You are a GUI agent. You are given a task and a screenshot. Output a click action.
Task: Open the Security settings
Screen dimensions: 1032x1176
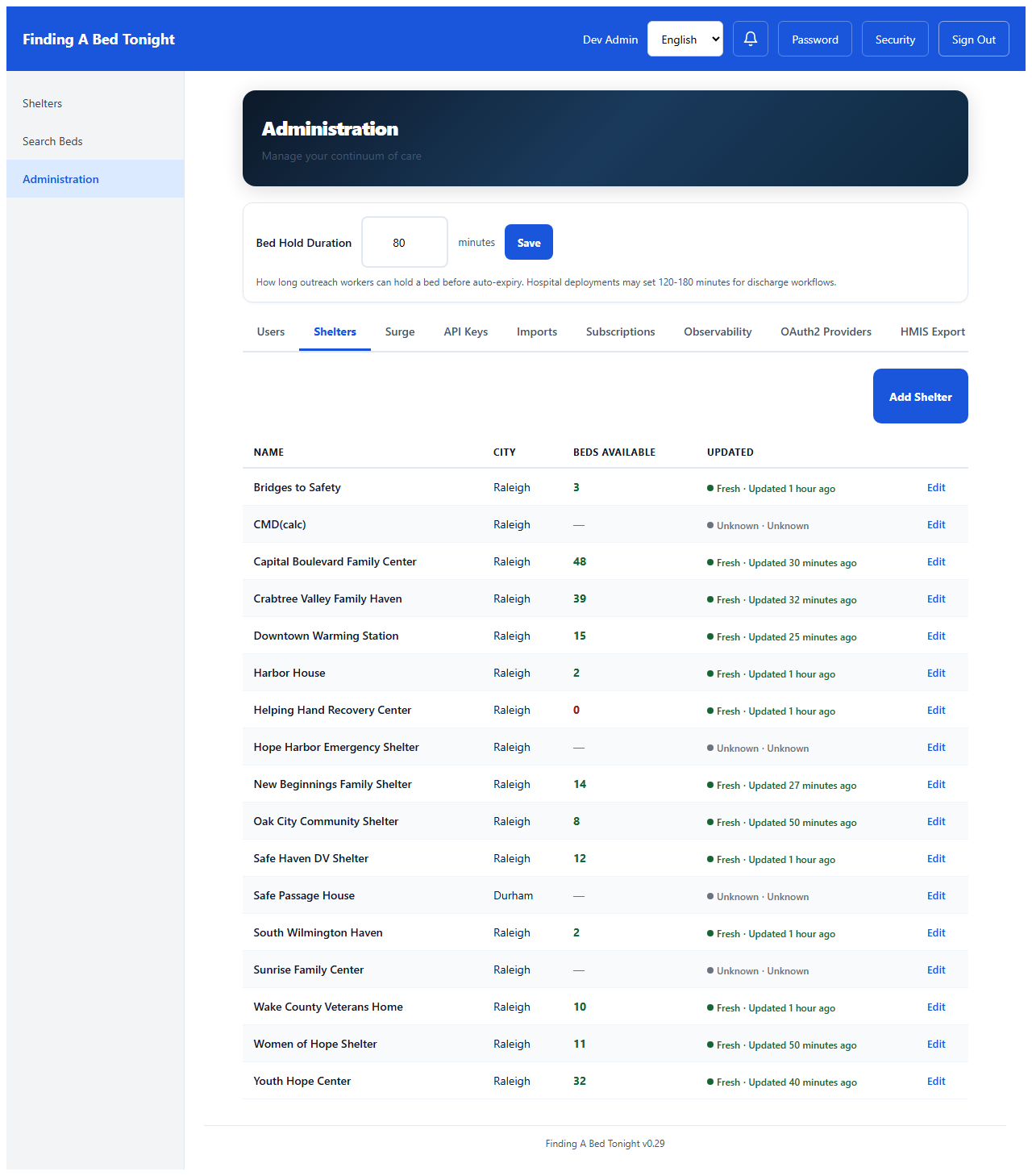point(895,39)
